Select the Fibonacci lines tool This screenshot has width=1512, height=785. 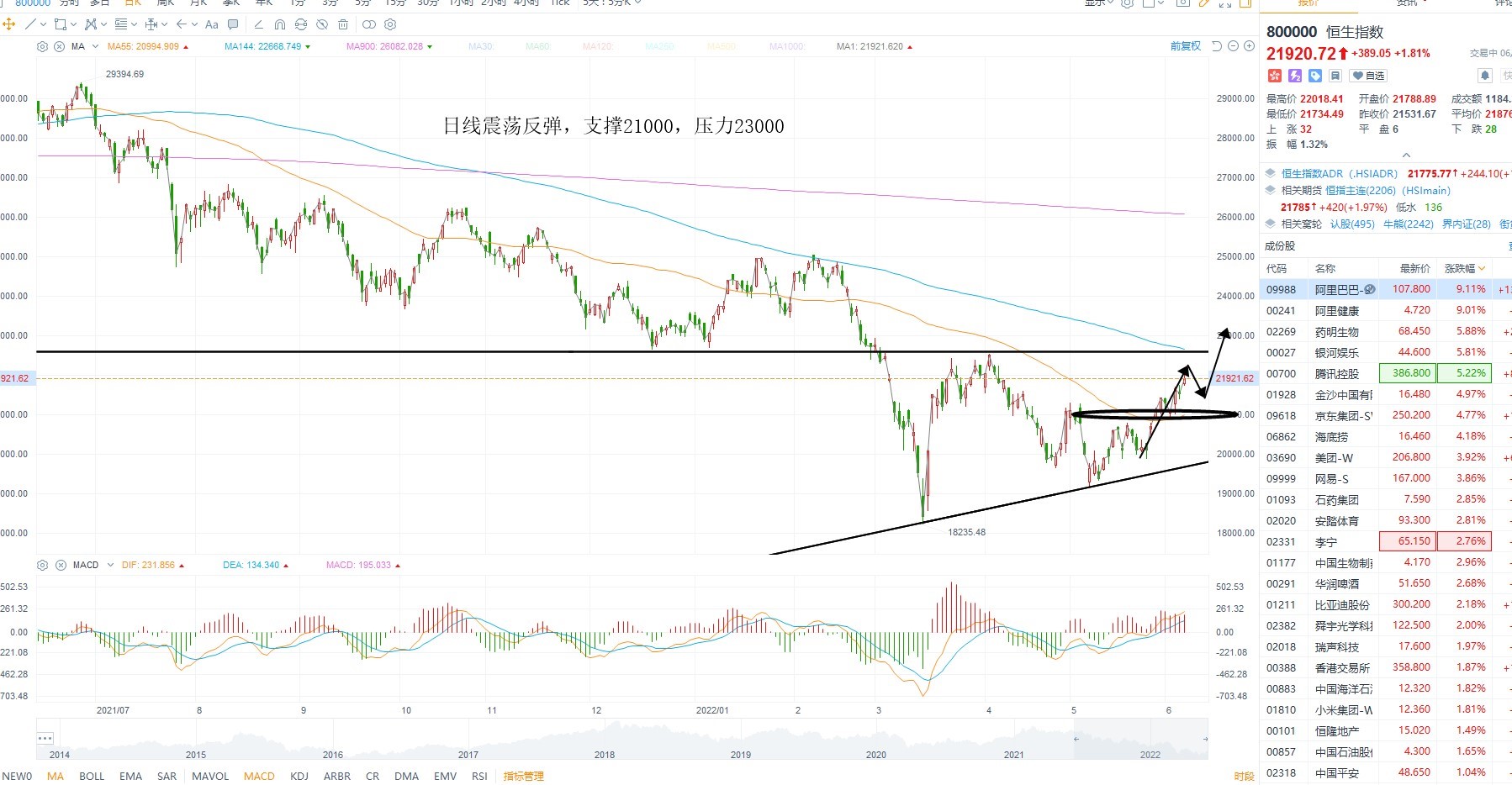coord(120,24)
